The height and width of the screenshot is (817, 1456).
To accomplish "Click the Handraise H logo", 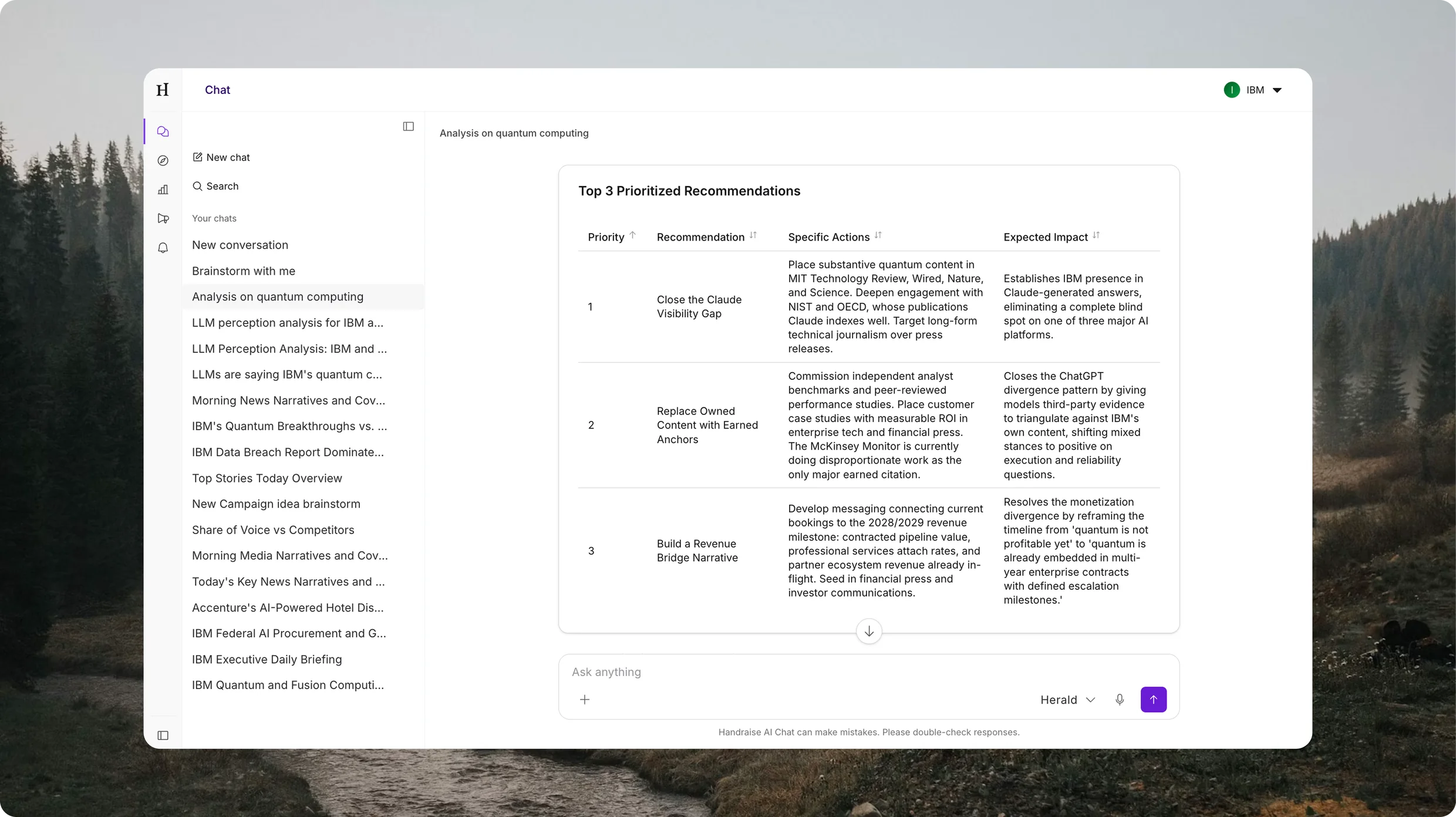I will (x=163, y=90).
